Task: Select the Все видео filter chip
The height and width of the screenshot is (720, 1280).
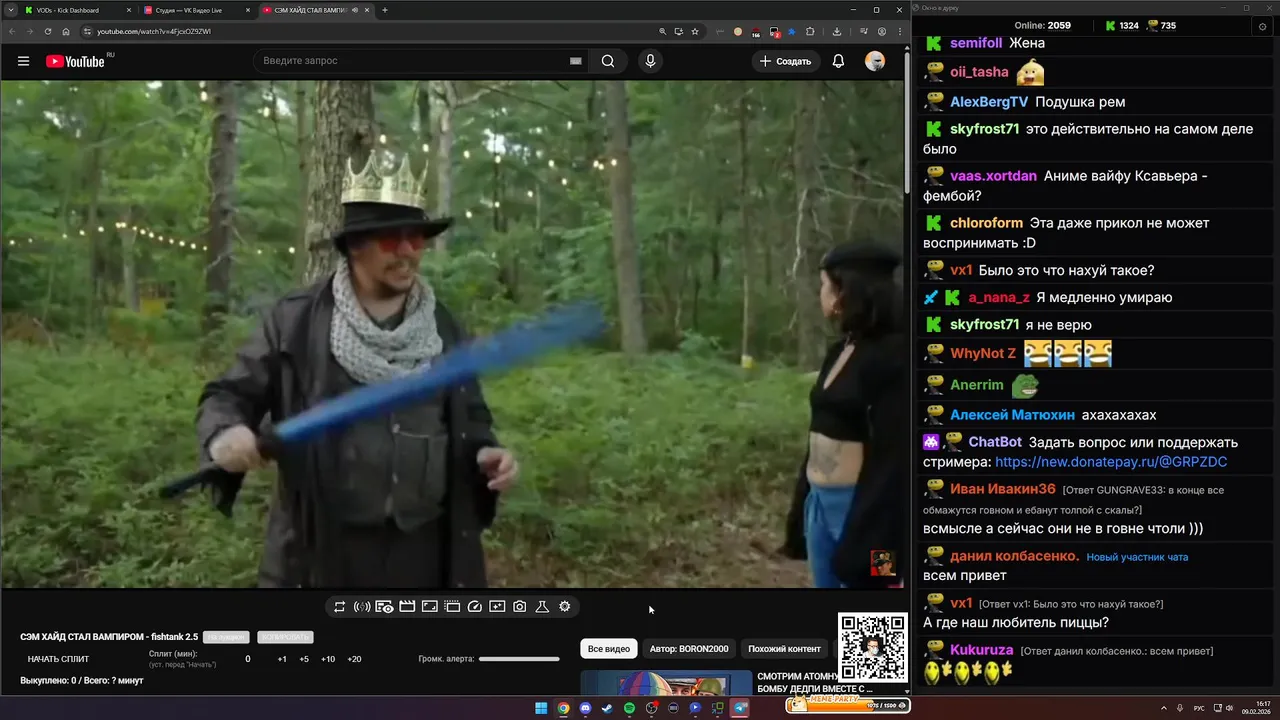Action: [x=608, y=649]
